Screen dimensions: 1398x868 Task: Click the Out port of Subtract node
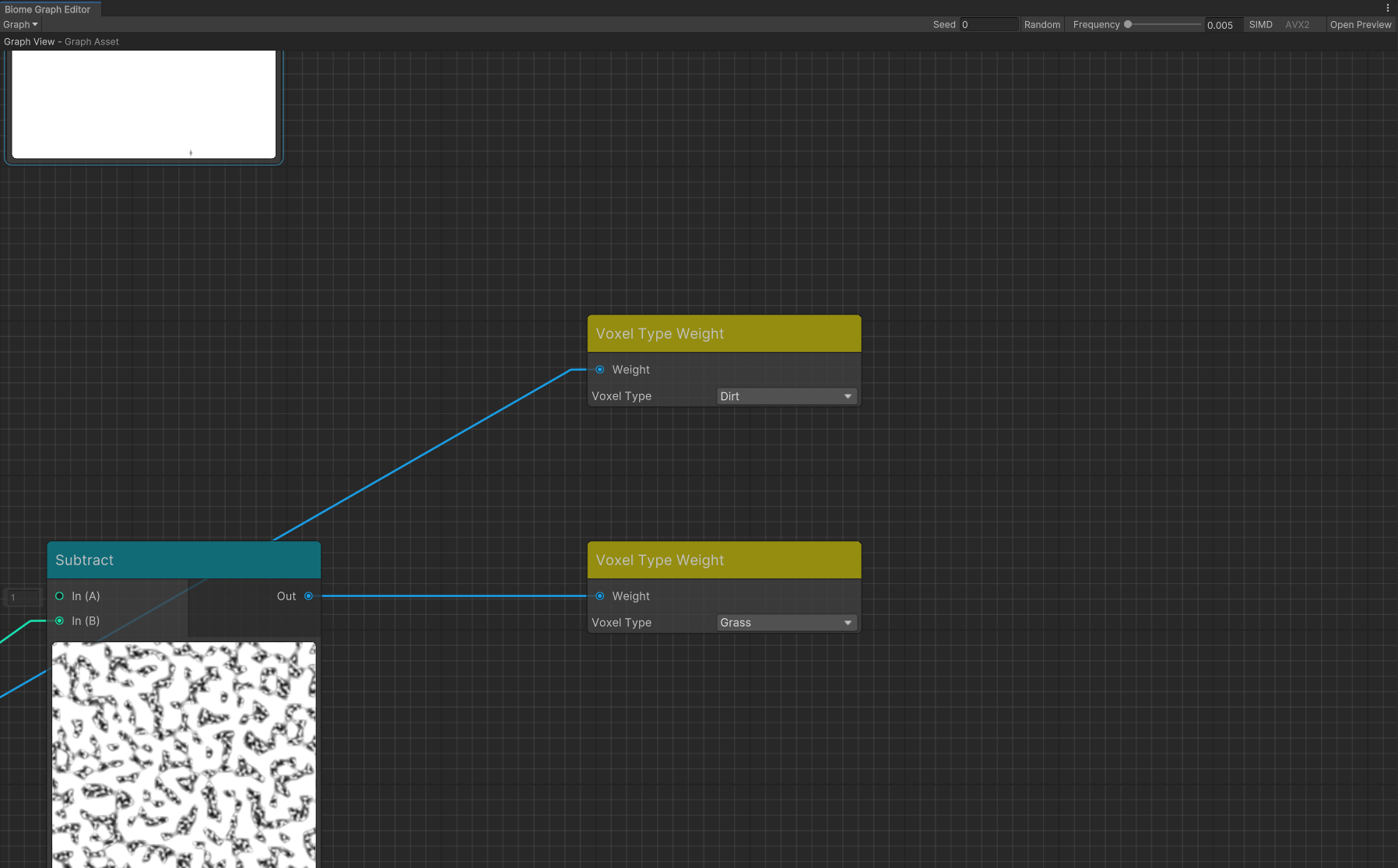(x=309, y=596)
